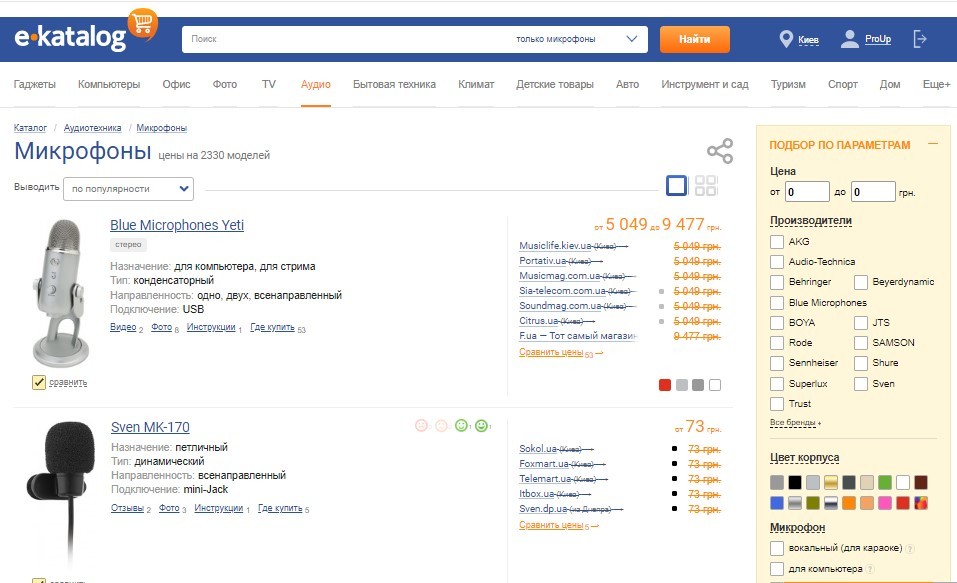Open the Гаджеты category menu
Viewport: 957px width, 583px height.
point(35,84)
